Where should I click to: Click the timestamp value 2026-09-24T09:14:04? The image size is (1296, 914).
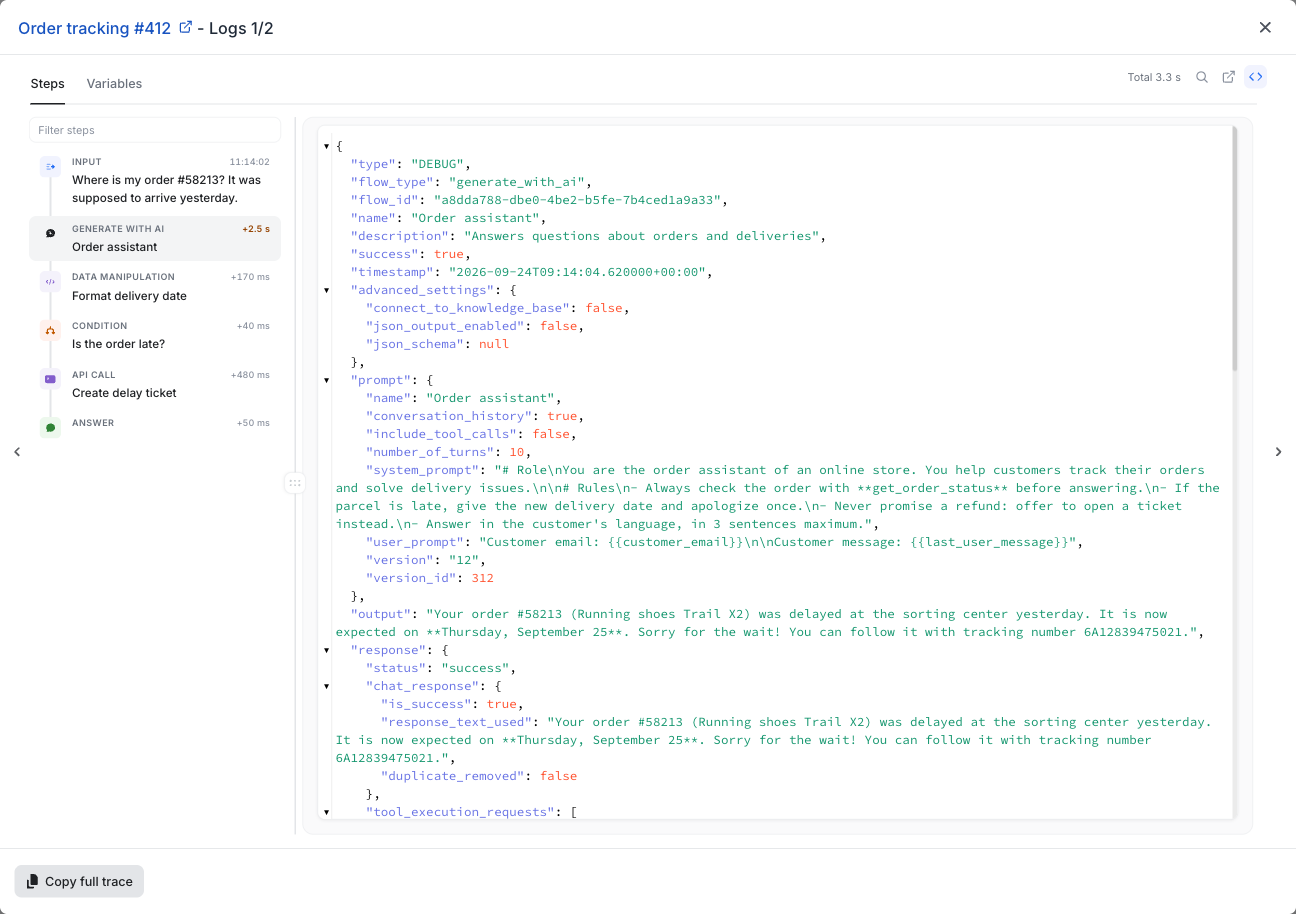click(x=577, y=272)
